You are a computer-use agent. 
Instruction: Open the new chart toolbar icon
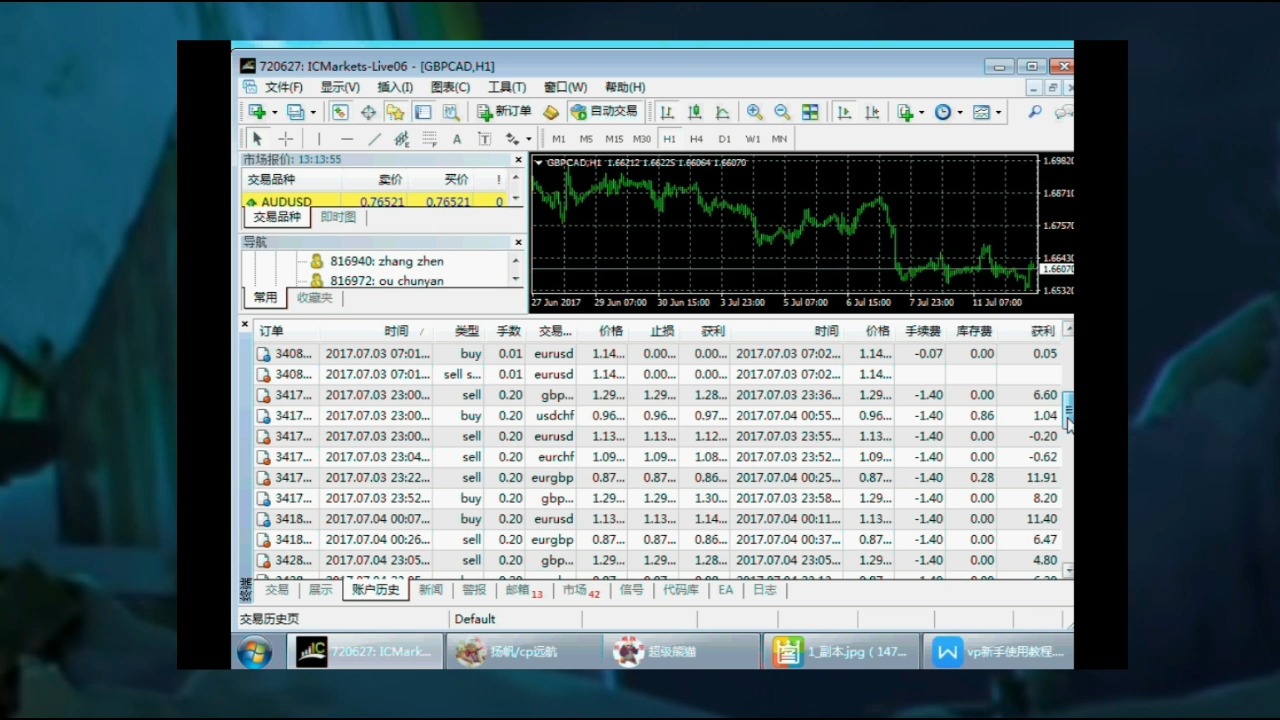pyautogui.click(x=258, y=112)
